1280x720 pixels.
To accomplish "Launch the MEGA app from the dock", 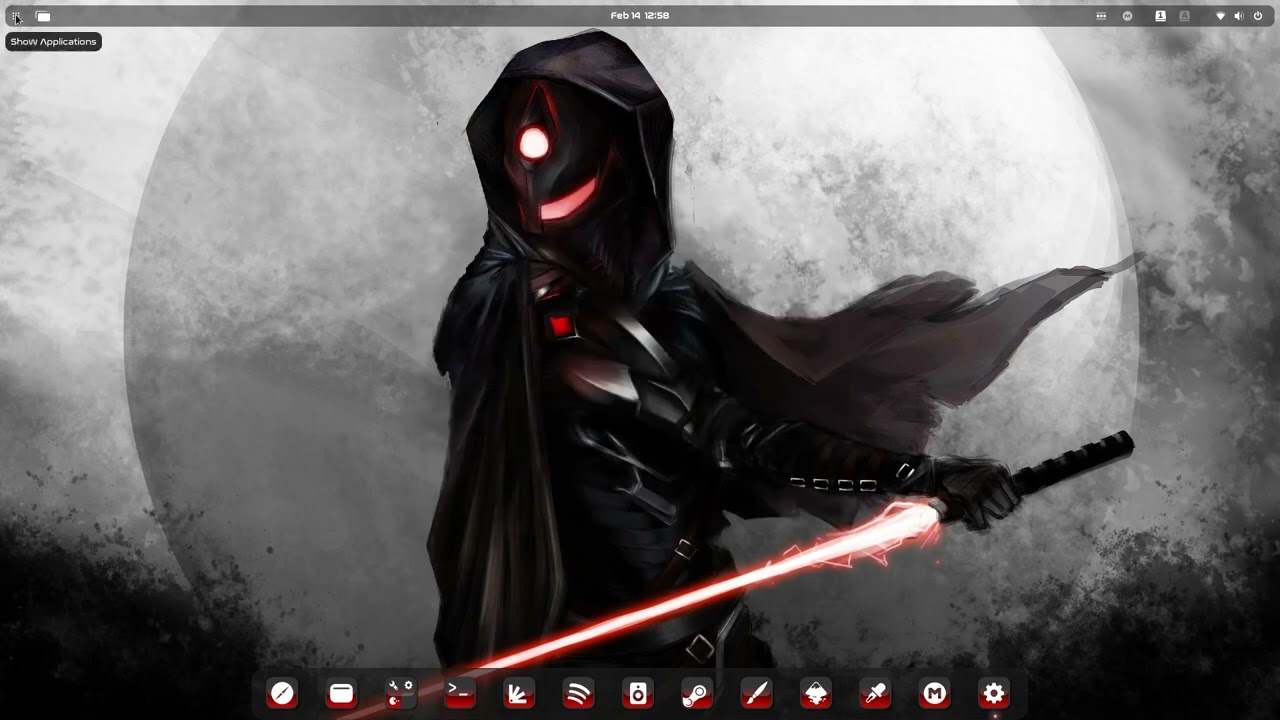I will (x=934, y=693).
